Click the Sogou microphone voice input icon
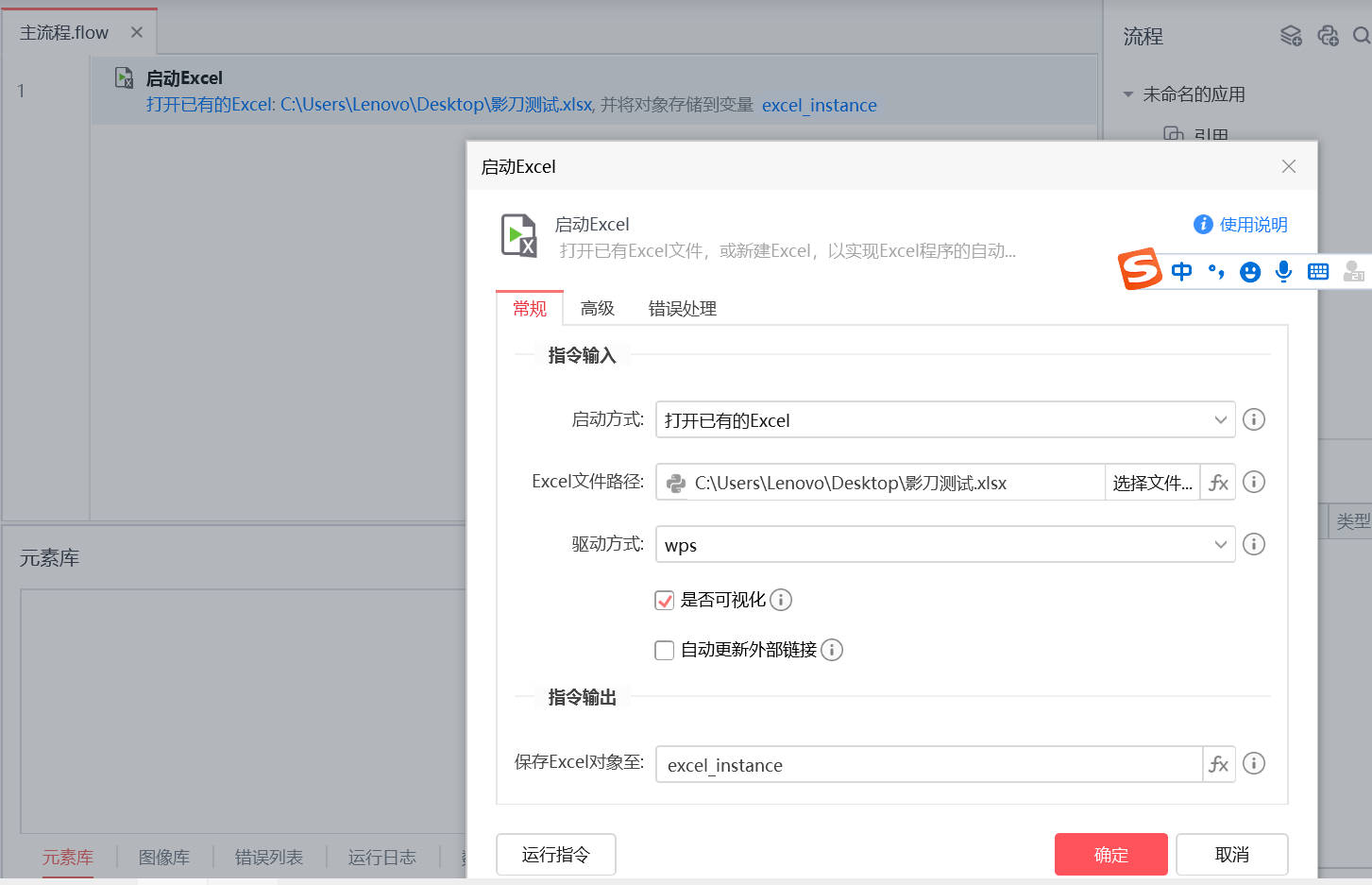 [x=1283, y=272]
